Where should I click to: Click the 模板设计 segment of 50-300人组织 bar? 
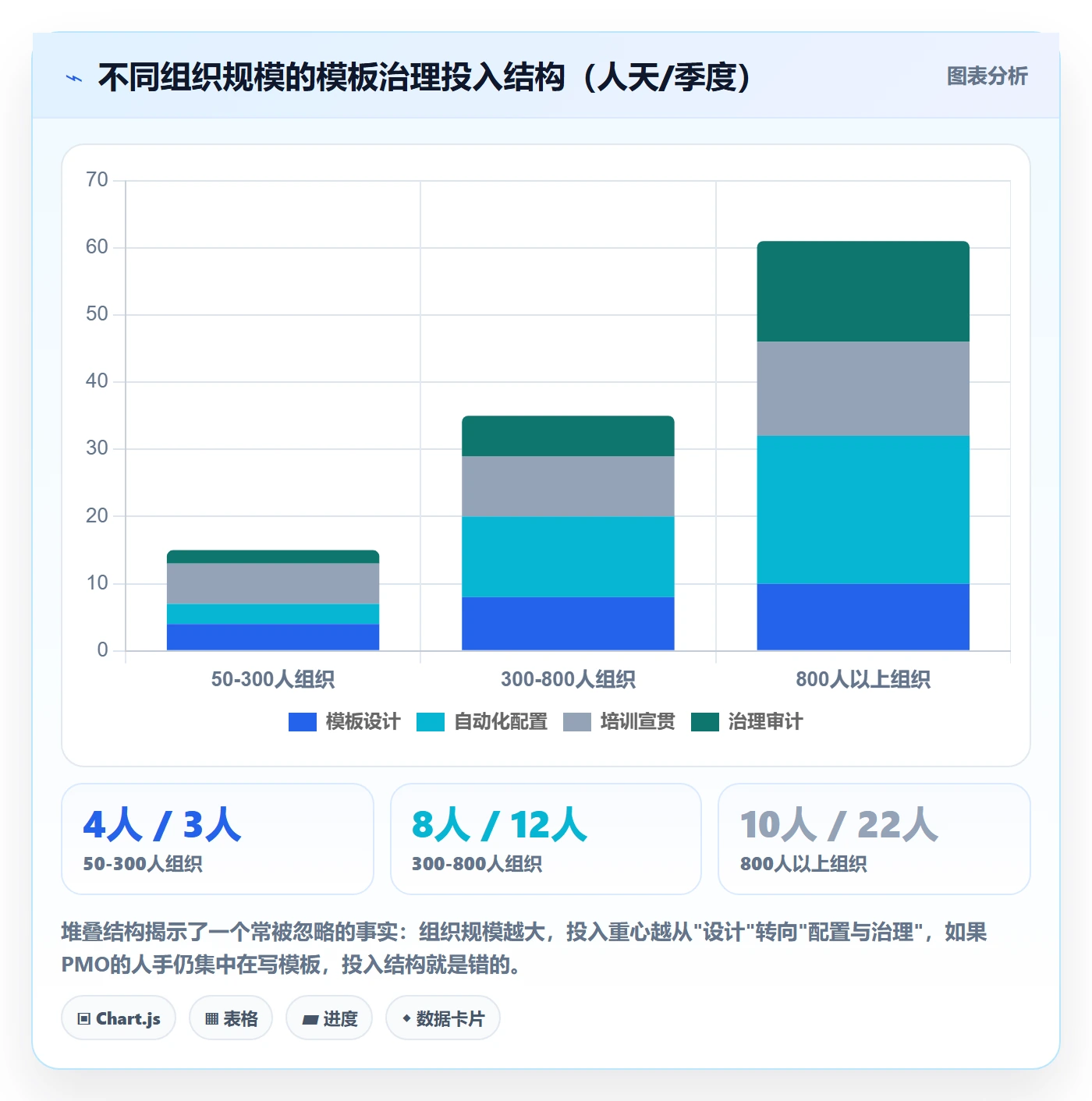[273, 637]
